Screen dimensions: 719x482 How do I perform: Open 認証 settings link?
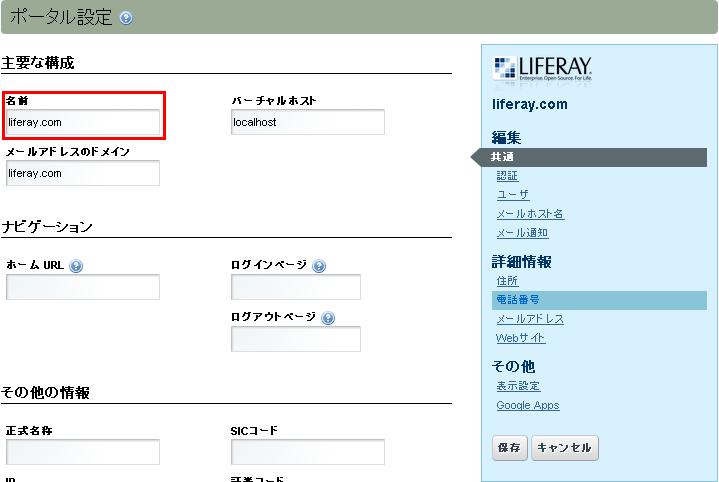507,176
